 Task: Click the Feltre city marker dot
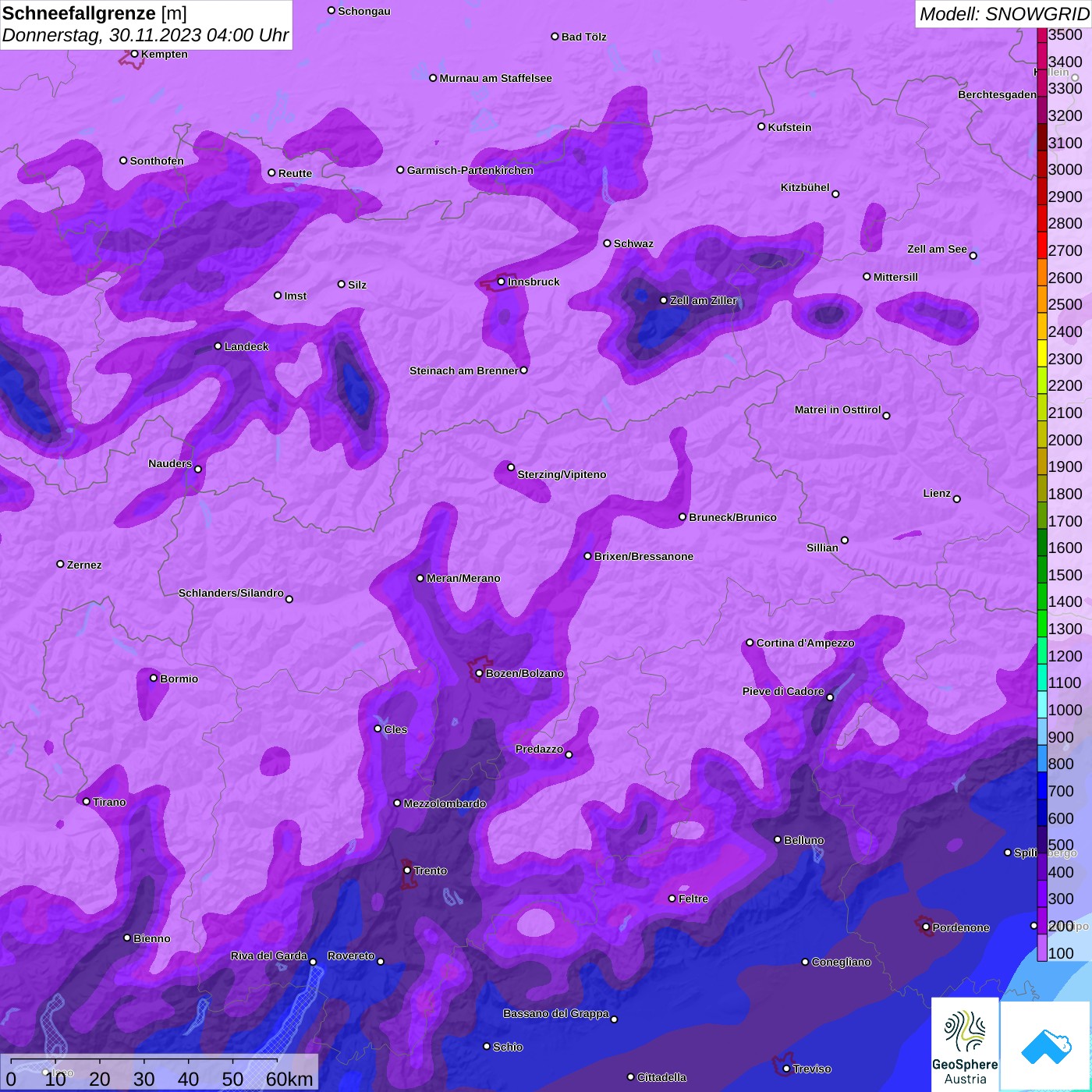[x=672, y=898]
